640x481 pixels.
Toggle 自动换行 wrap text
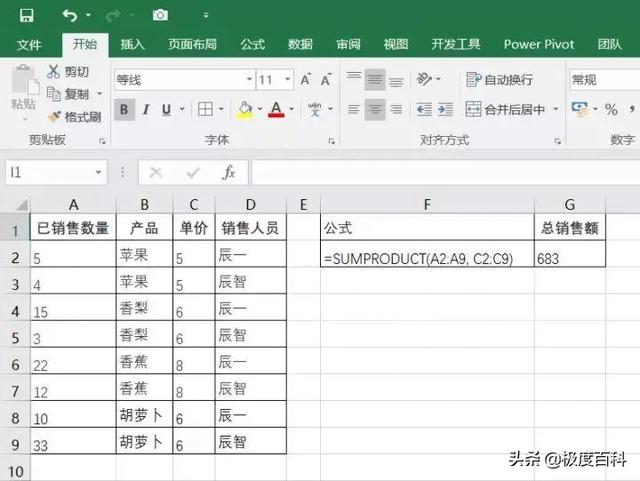[x=499, y=79]
